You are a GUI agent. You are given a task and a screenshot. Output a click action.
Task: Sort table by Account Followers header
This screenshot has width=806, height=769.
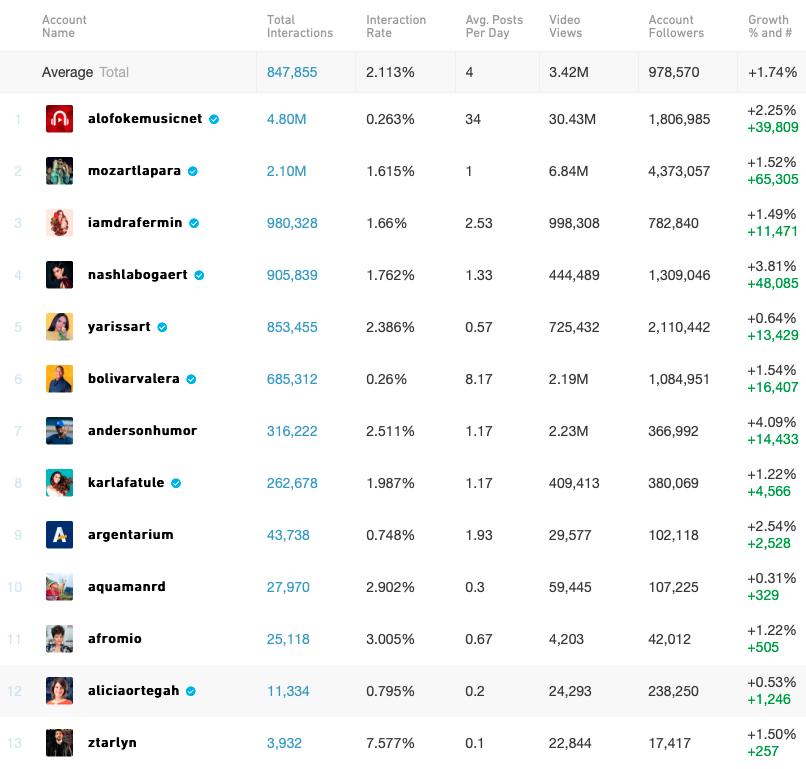tap(676, 26)
